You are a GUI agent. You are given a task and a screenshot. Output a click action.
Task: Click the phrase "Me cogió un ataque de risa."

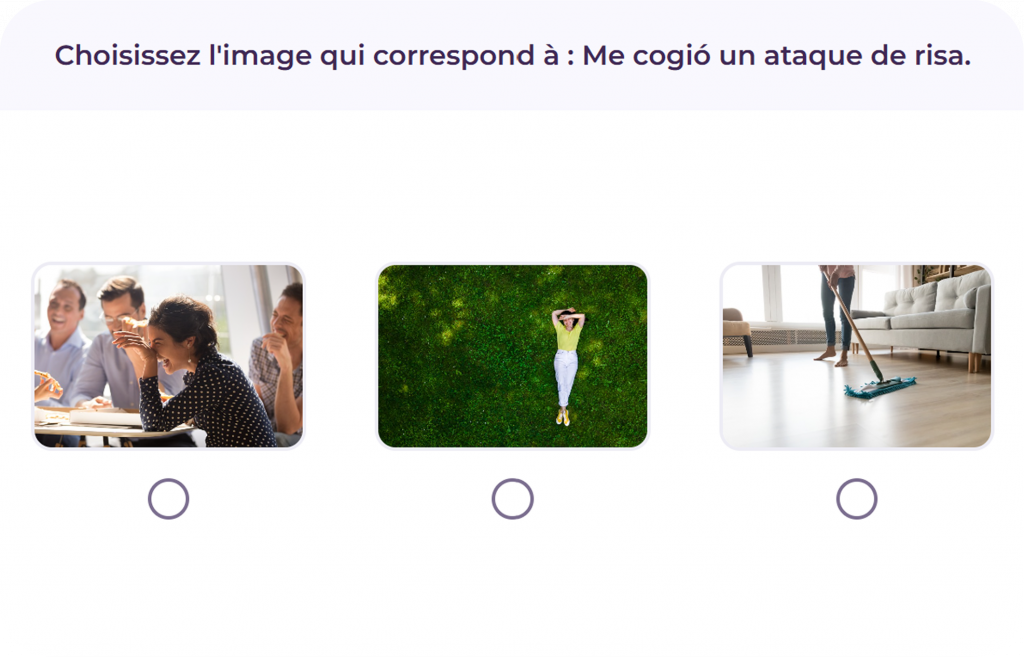pyautogui.click(x=776, y=56)
